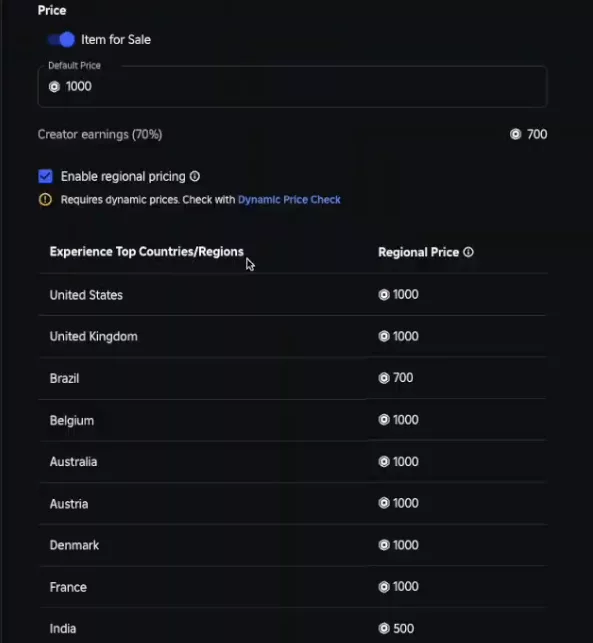Select the Australia row
Image resolution: width=593 pixels, height=643 pixels.
pyautogui.click(x=292, y=462)
